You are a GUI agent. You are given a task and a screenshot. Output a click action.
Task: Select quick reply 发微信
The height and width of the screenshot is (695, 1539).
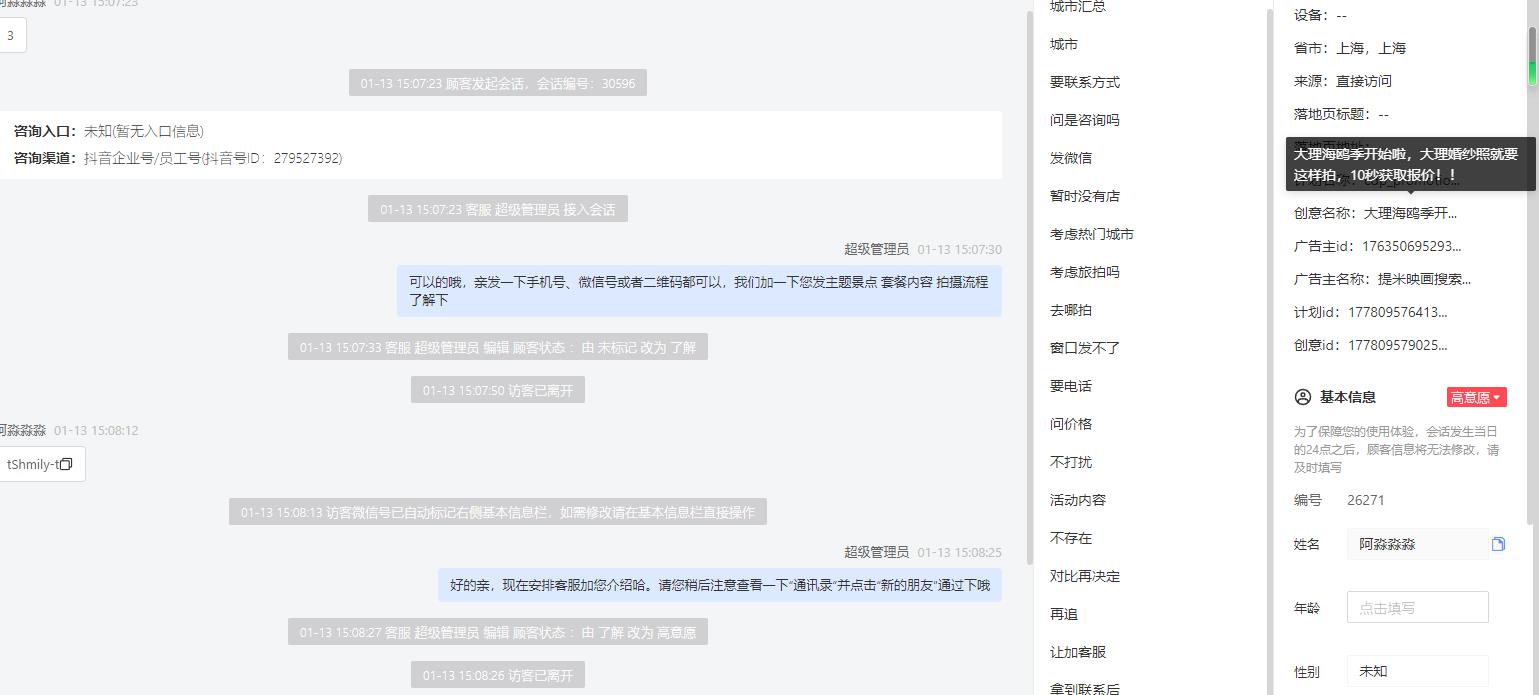pos(1071,158)
